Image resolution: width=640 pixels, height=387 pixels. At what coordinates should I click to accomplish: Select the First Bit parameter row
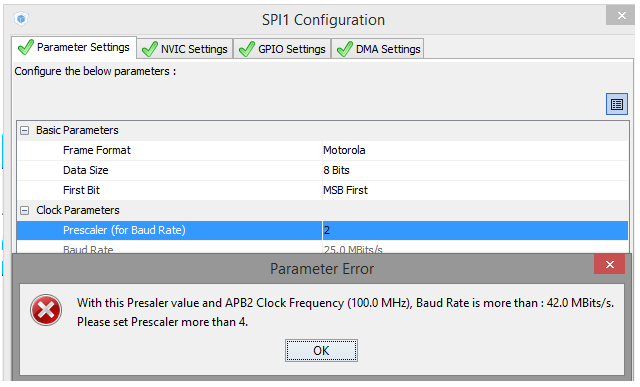322,190
